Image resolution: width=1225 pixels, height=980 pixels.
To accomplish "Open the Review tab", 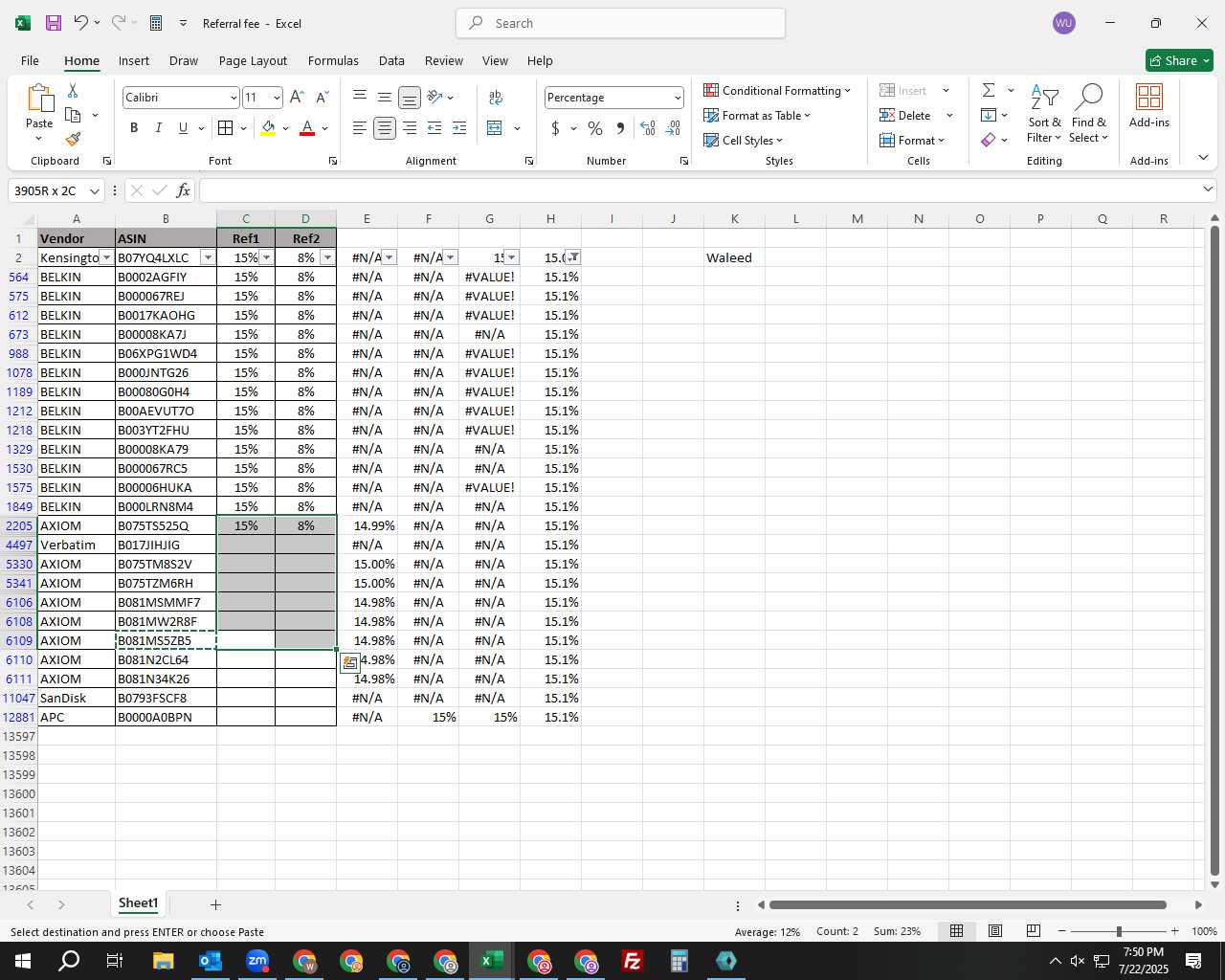I will point(444,60).
